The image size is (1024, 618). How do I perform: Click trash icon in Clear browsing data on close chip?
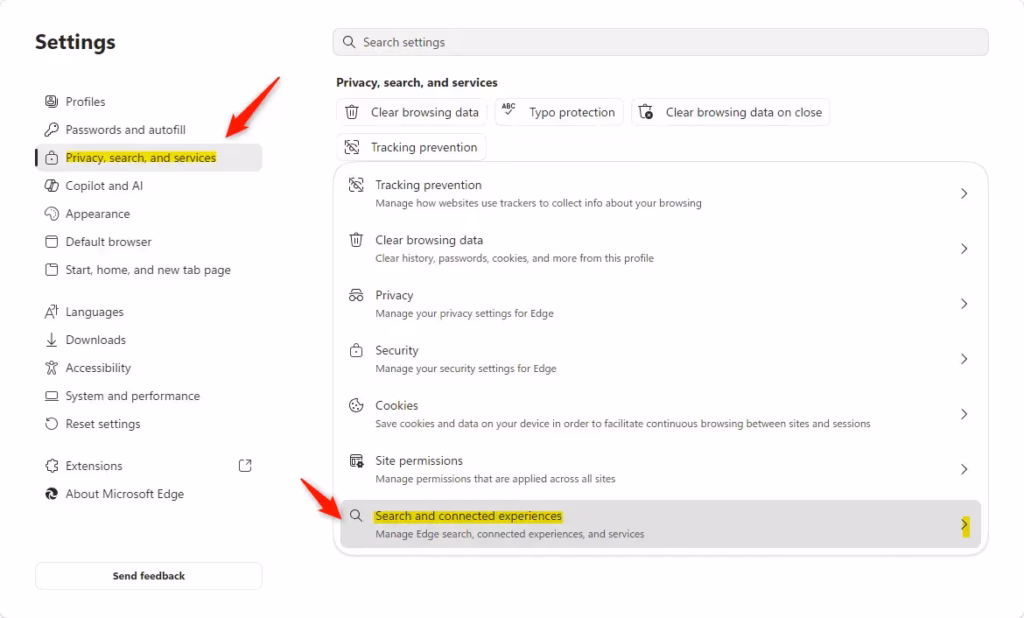pyautogui.click(x=645, y=112)
